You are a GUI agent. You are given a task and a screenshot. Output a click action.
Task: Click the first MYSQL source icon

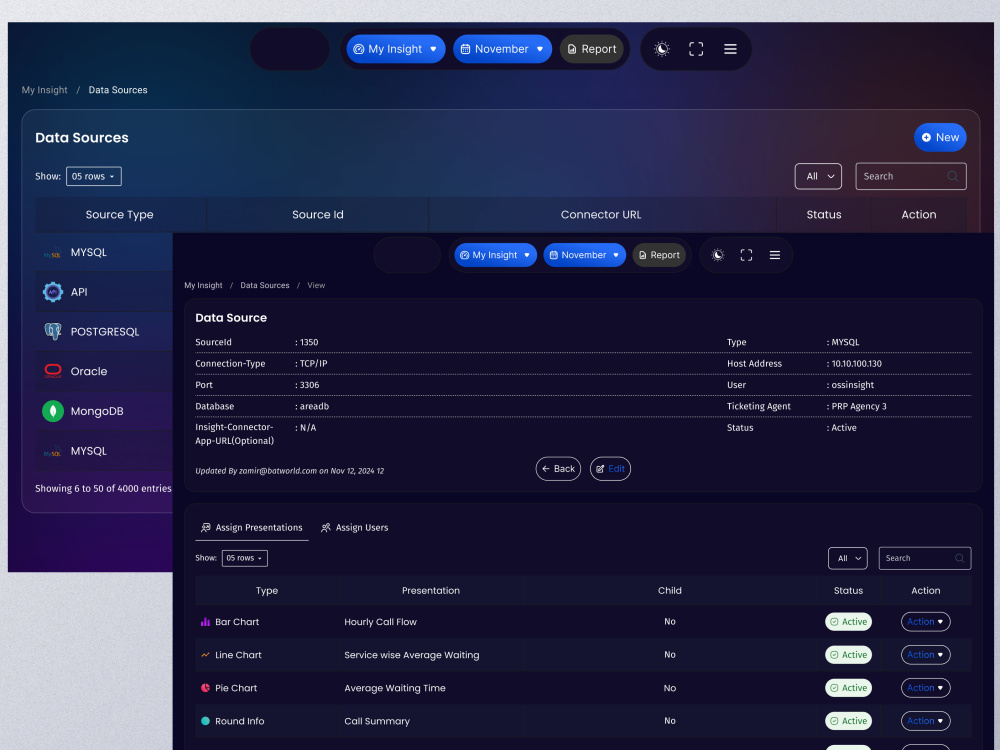[52, 253]
